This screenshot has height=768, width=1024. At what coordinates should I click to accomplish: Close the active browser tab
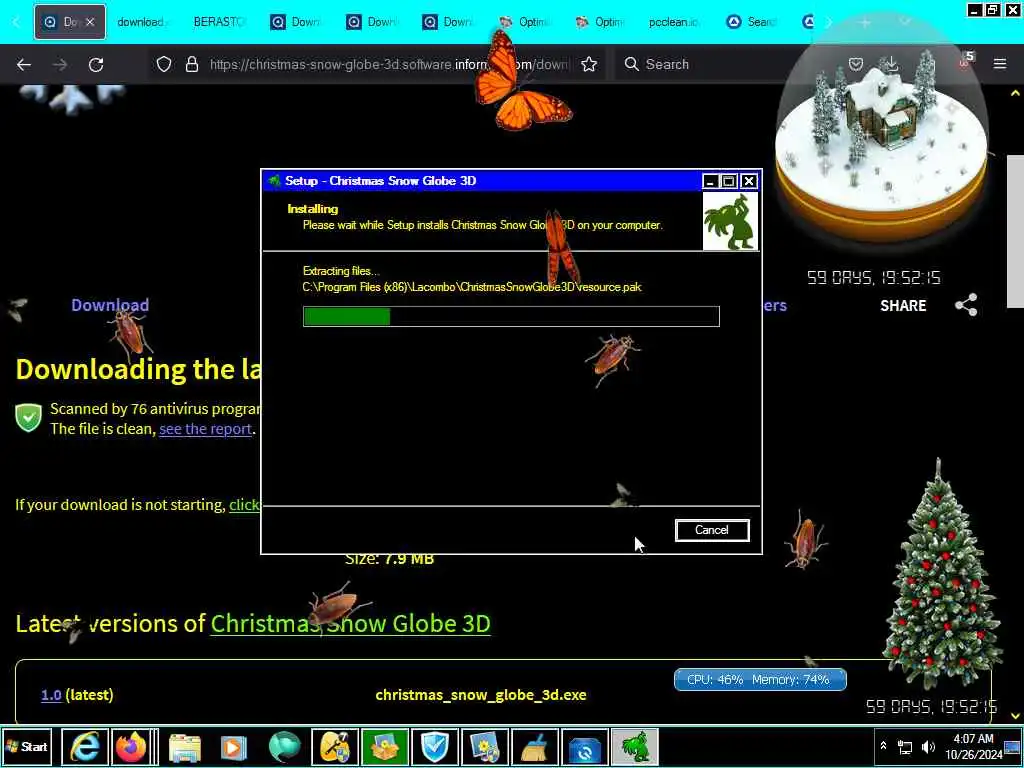point(90,22)
